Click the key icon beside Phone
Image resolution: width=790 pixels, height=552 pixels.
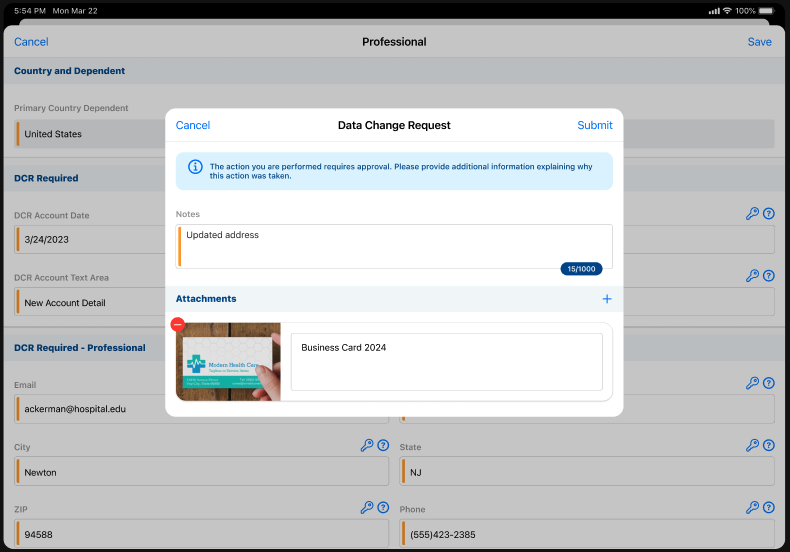pyautogui.click(x=752, y=508)
